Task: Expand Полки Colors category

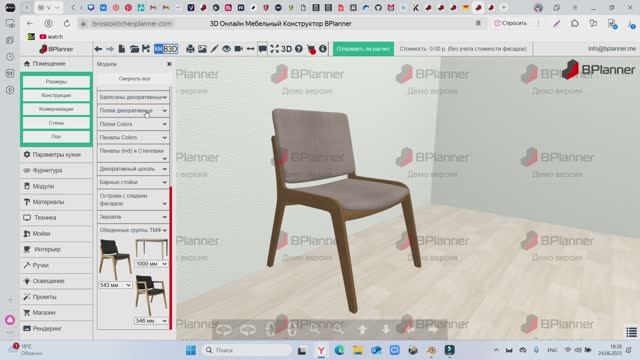Action: point(133,124)
